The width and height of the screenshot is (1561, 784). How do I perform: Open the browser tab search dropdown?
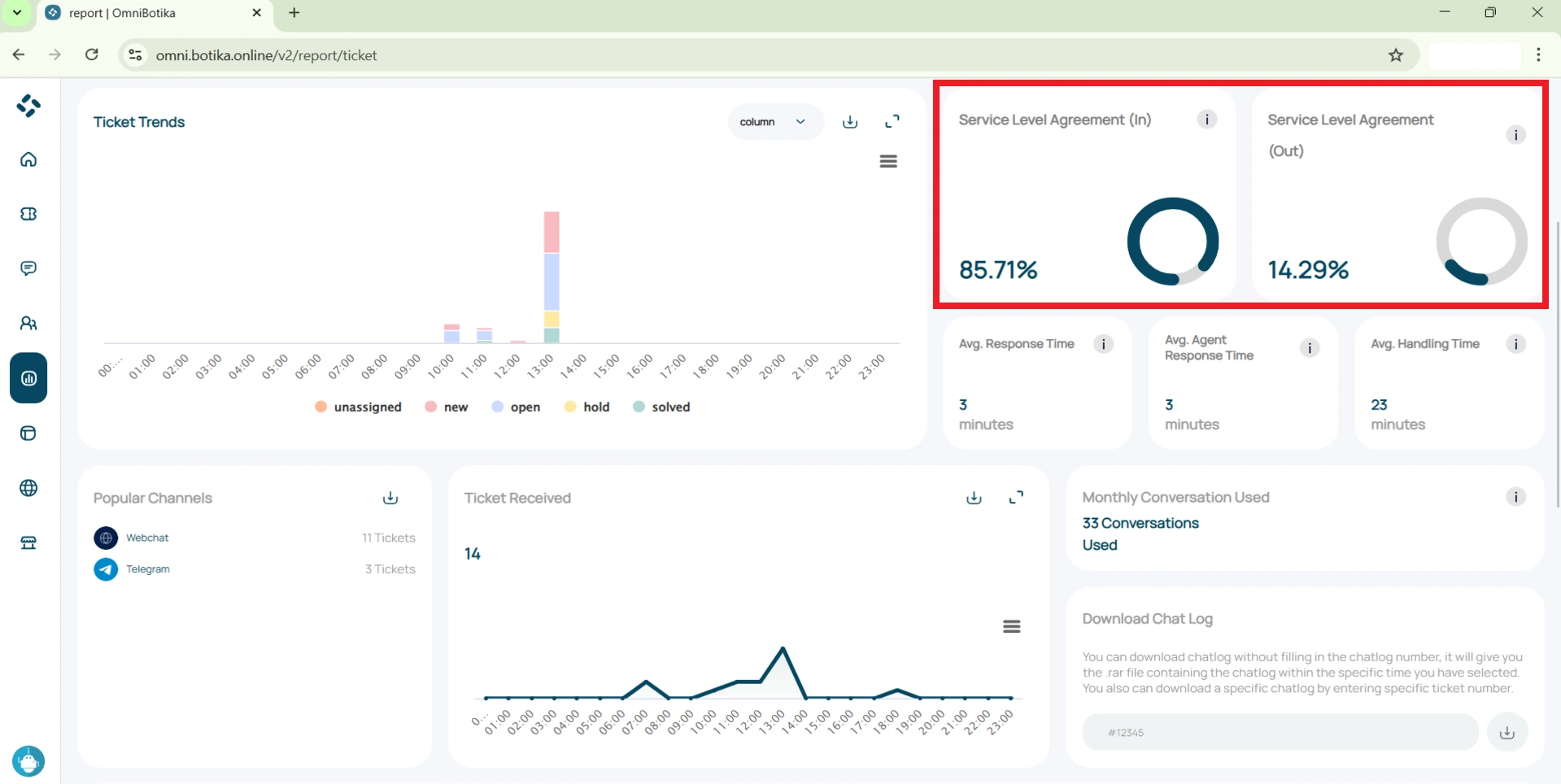click(17, 13)
